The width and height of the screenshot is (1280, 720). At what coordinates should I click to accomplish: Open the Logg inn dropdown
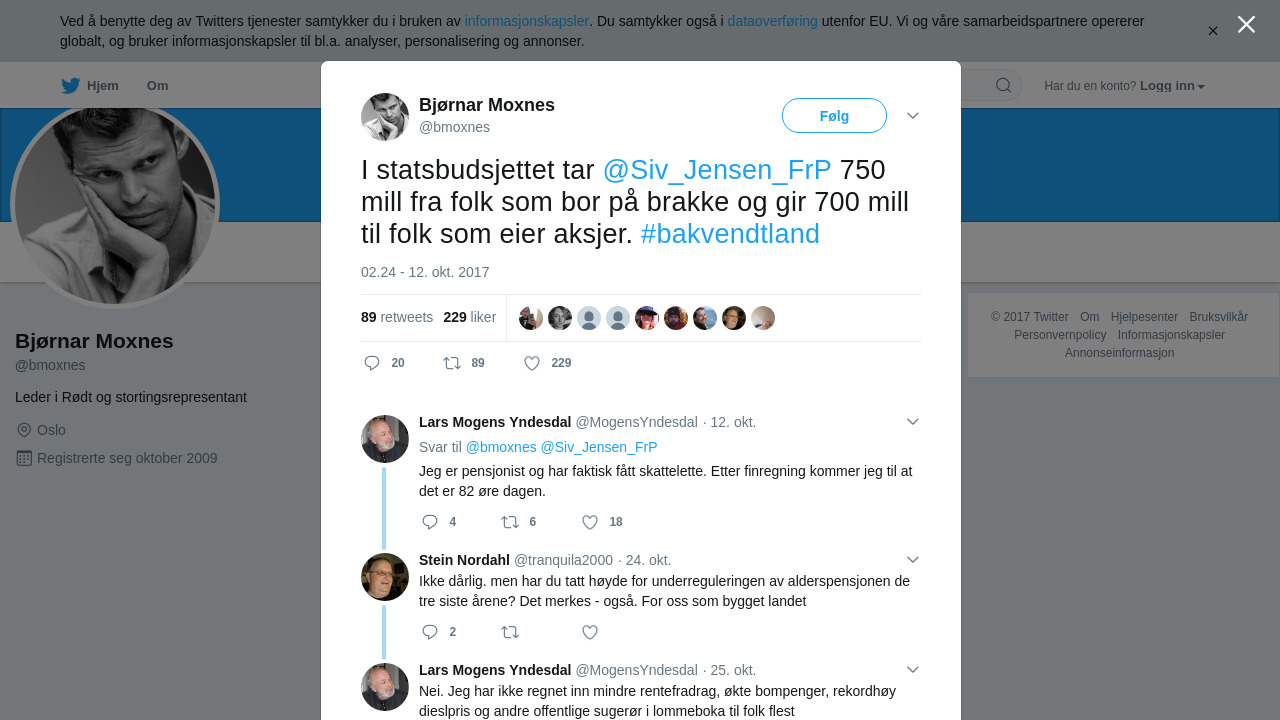pos(1172,86)
